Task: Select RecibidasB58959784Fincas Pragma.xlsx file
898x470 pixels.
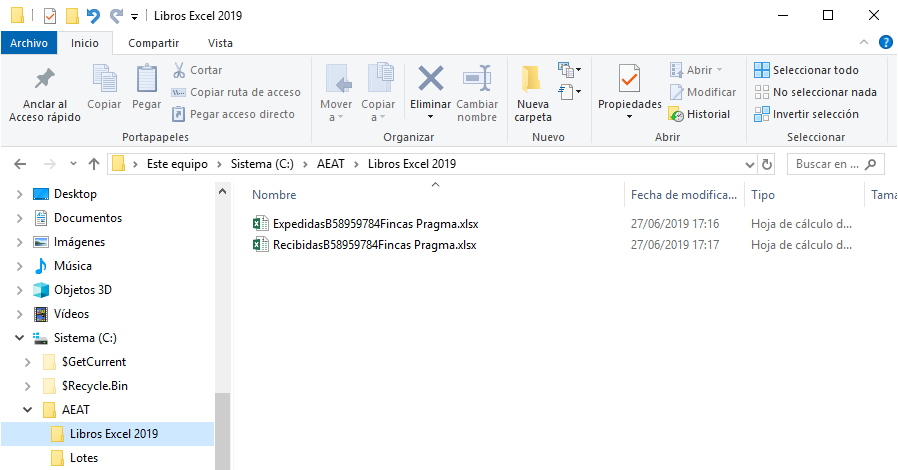Action: click(x=364, y=245)
